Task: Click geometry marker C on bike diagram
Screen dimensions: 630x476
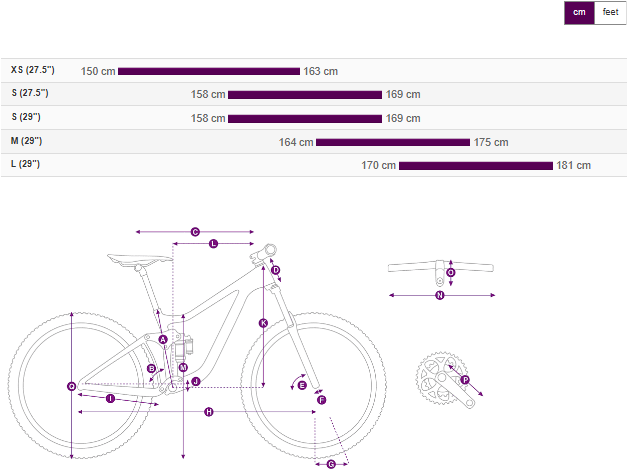Action: tap(195, 231)
